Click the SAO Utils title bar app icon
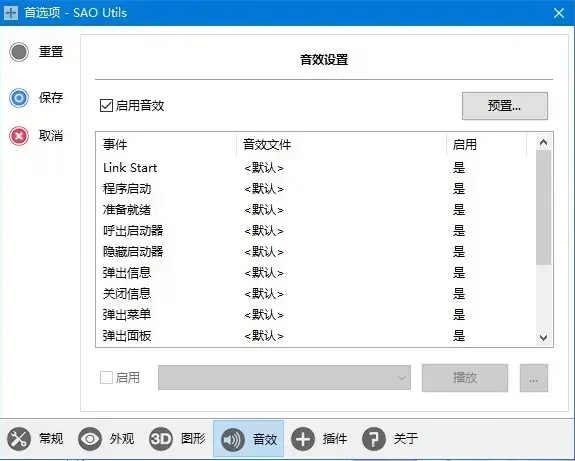This screenshot has height=461, width=575. [11, 13]
